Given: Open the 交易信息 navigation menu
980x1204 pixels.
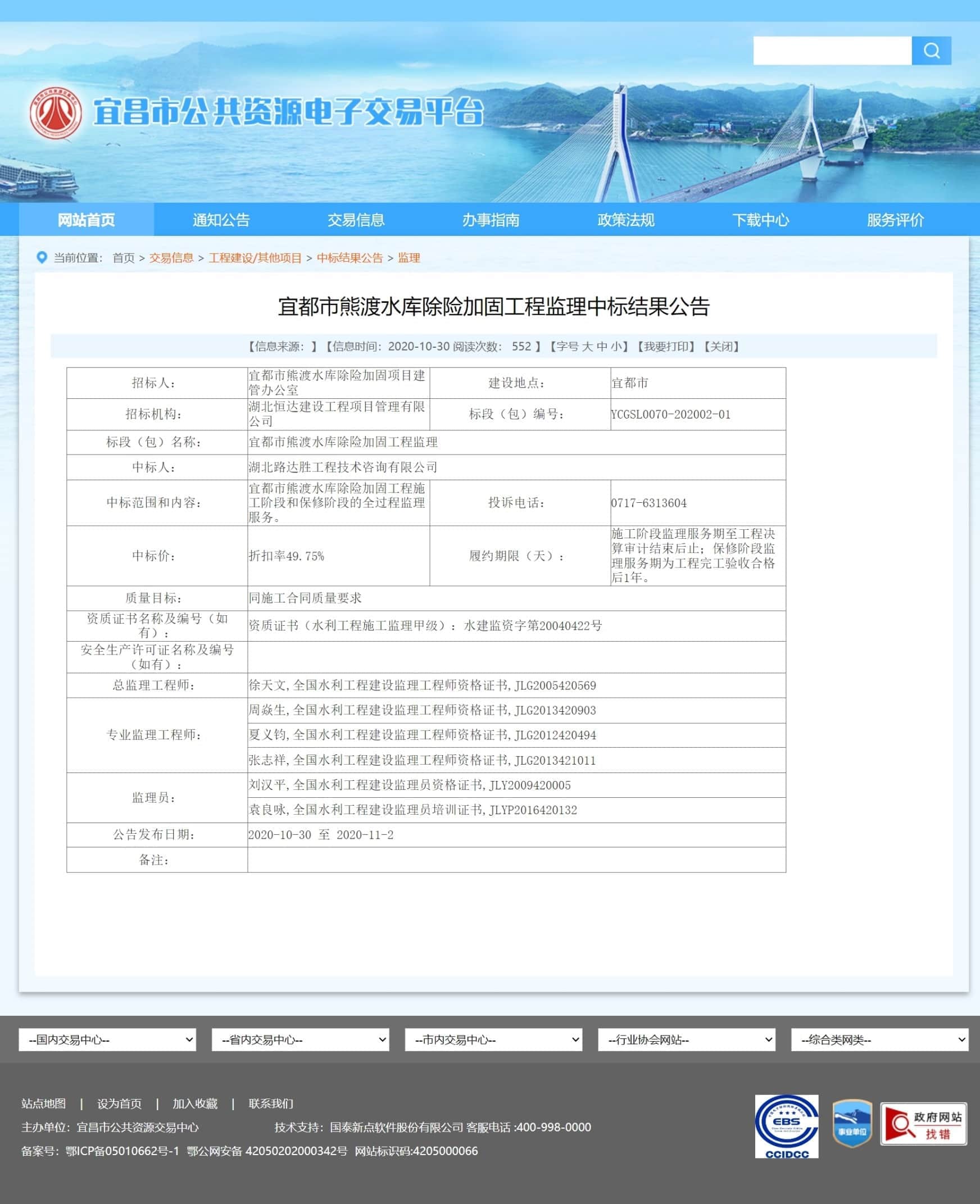Looking at the screenshot, I should (356, 220).
